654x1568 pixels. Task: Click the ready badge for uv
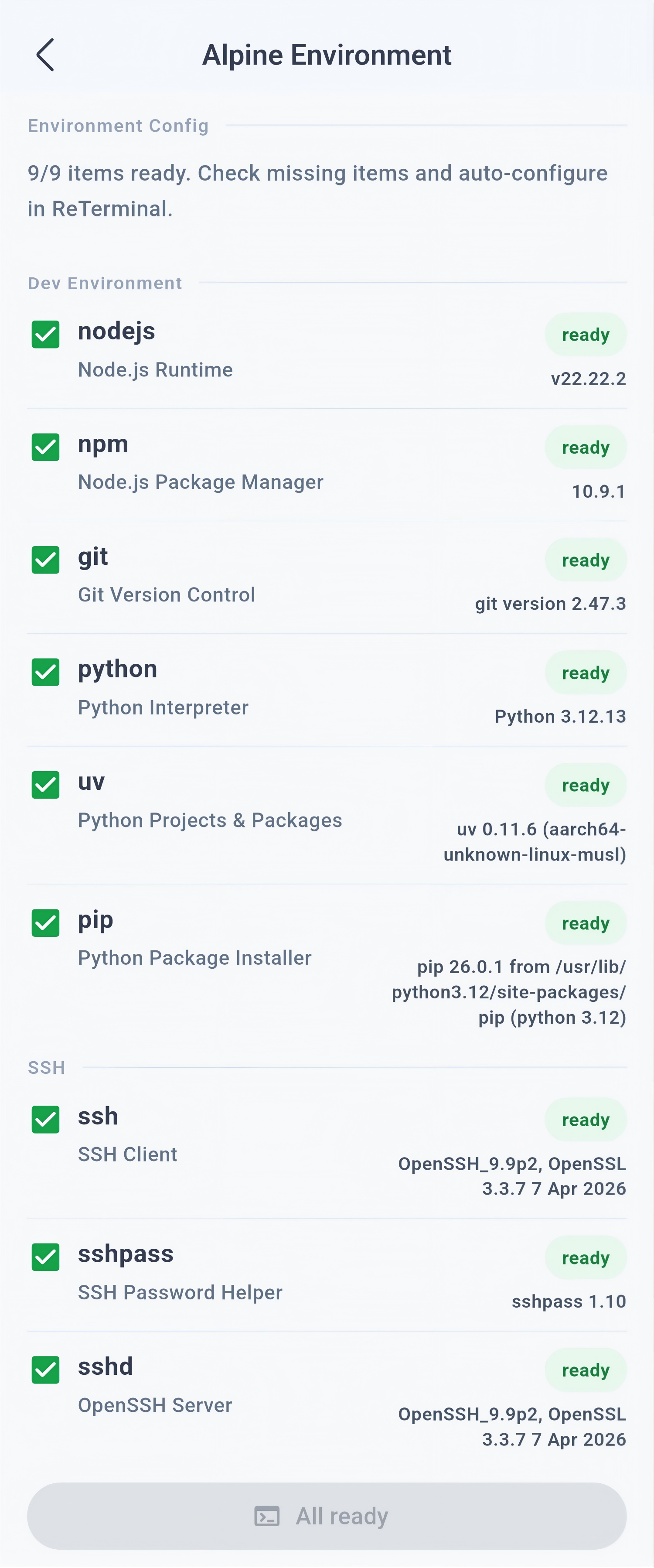click(x=585, y=785)
